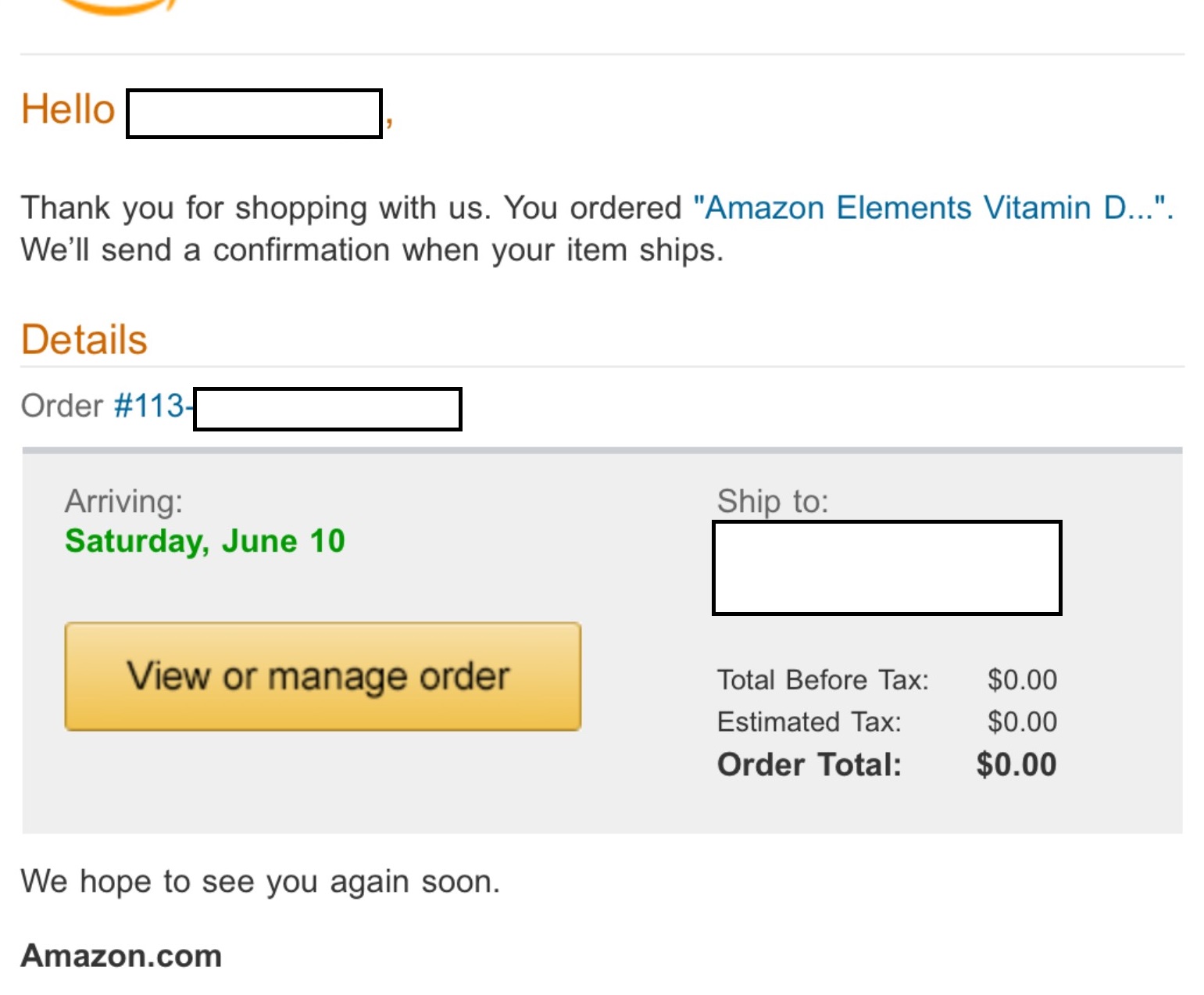Screen dimensions: 1204x995
Task: Click the Total Before Tax $0.00 amount
Action: pos(1022,680)
